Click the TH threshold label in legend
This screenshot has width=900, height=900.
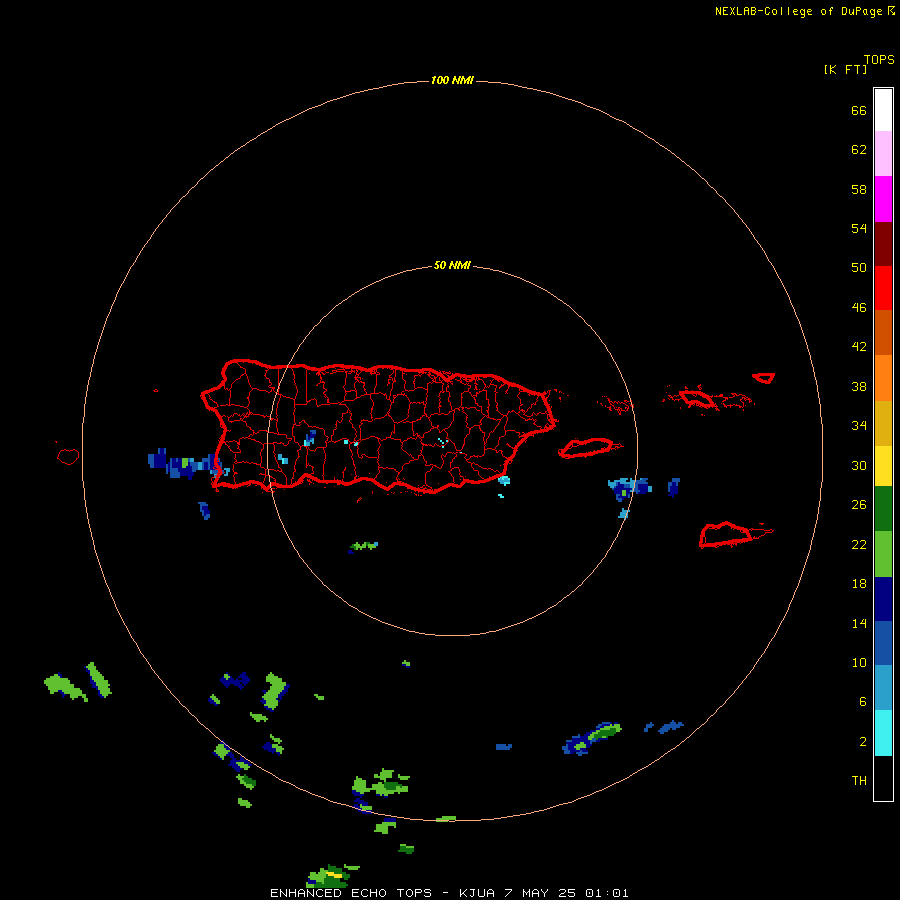pos(859,781)
